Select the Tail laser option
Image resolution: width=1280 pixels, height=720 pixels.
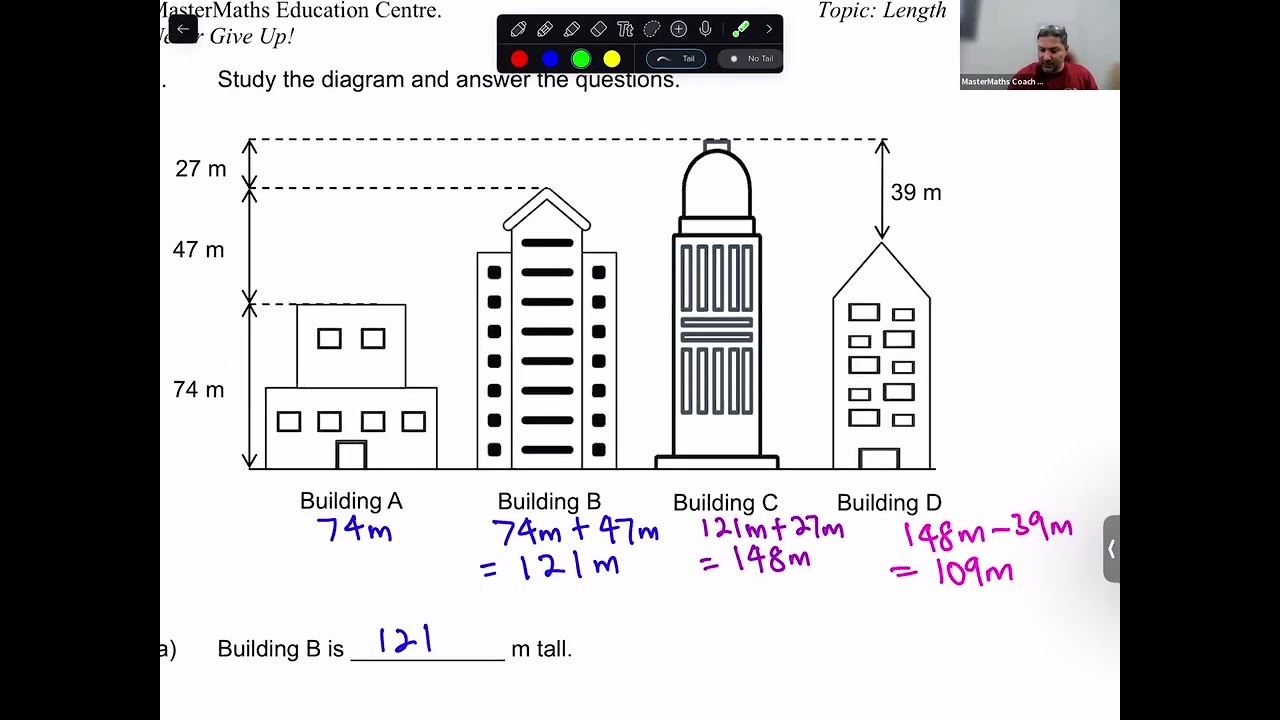(676, 59)
